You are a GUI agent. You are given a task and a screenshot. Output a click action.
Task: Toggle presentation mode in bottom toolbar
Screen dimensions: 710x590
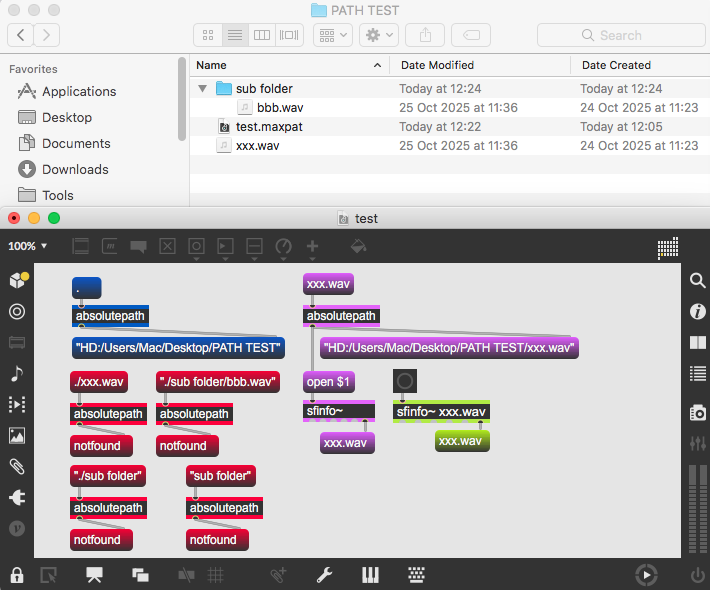pyautogui.click(x=95, y=574)
